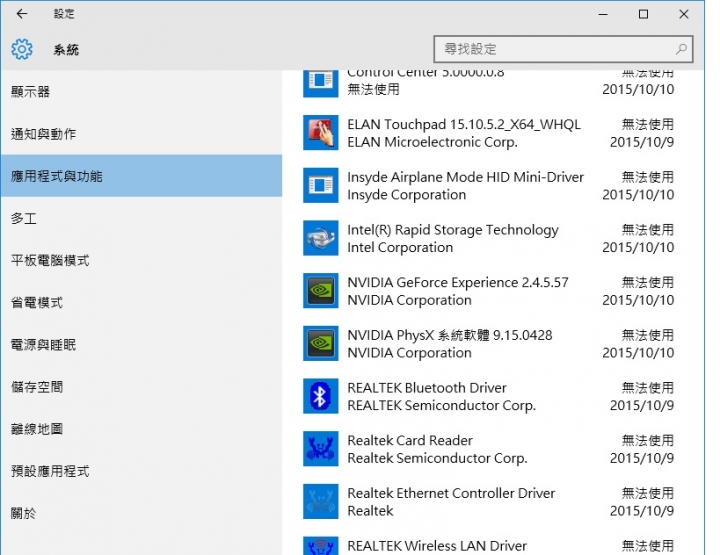Click REALTEK Bluetooth Driver text

427,388
